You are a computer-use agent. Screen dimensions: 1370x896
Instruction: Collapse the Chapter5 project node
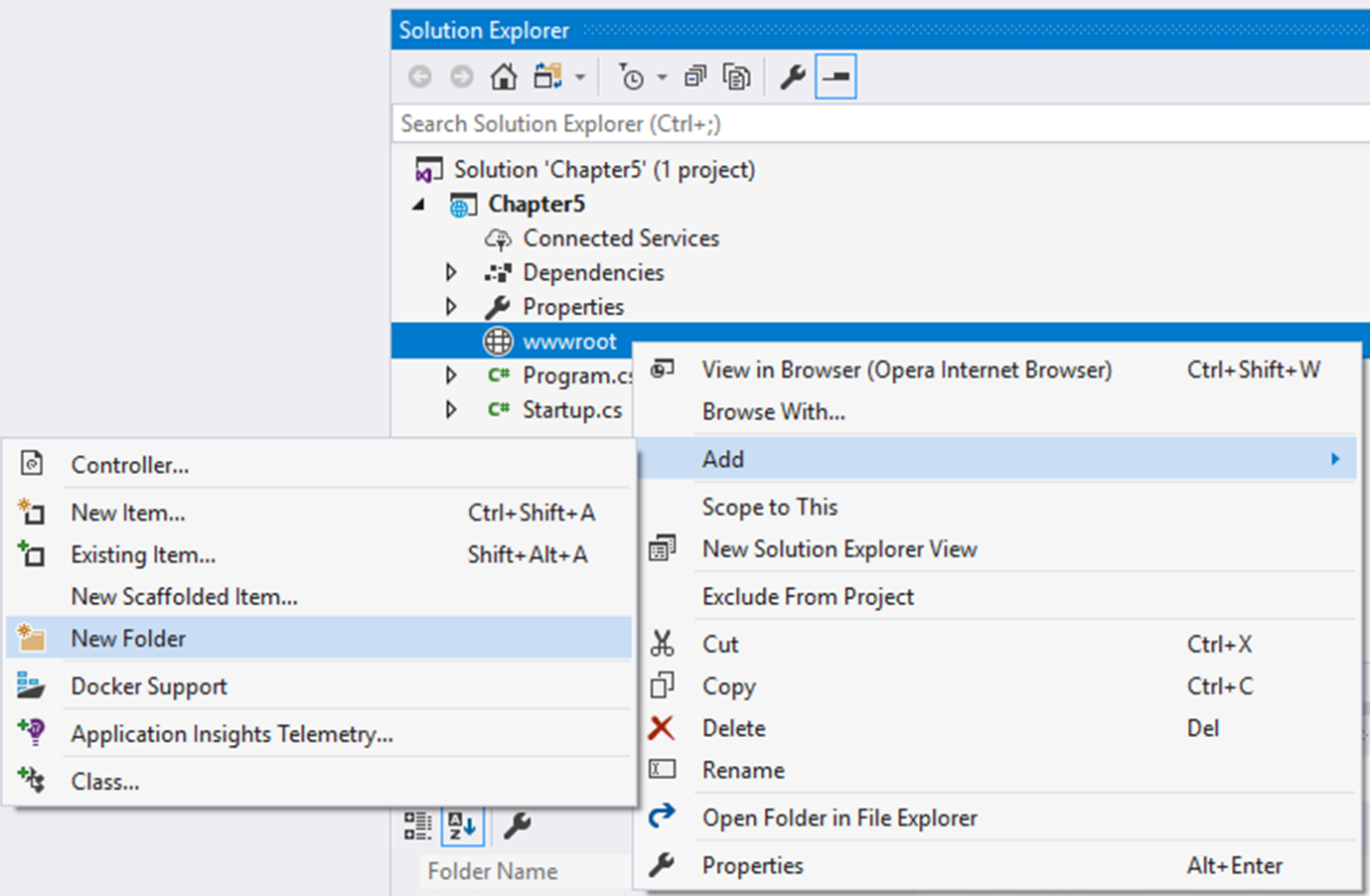click(419, 205)
